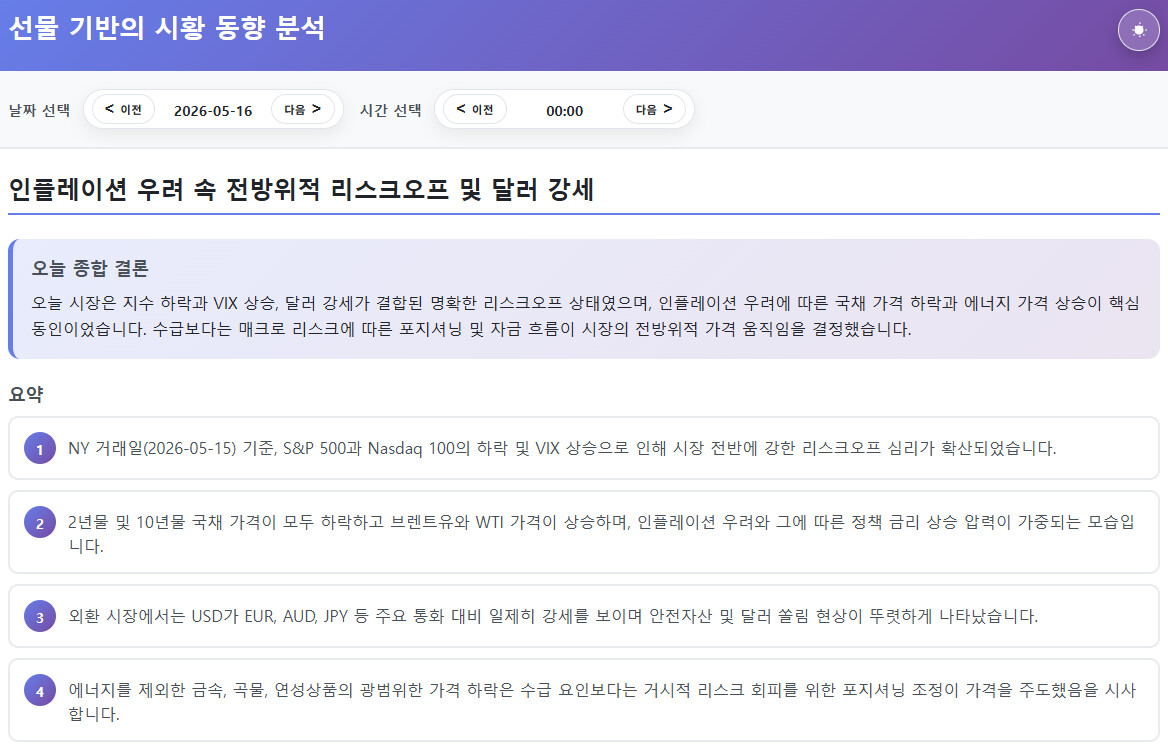
Task: Select summary text about S&P 500과 Nasdaq 100
Action: [562, 449]
